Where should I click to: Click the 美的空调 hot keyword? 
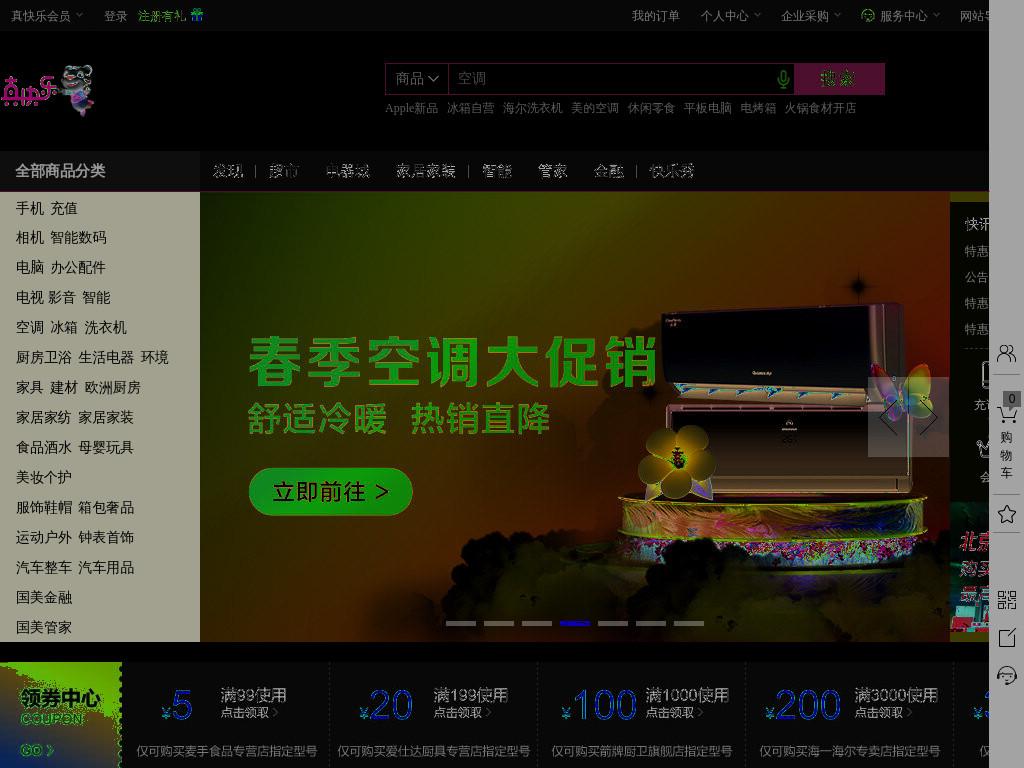click(x=594, y=108)
